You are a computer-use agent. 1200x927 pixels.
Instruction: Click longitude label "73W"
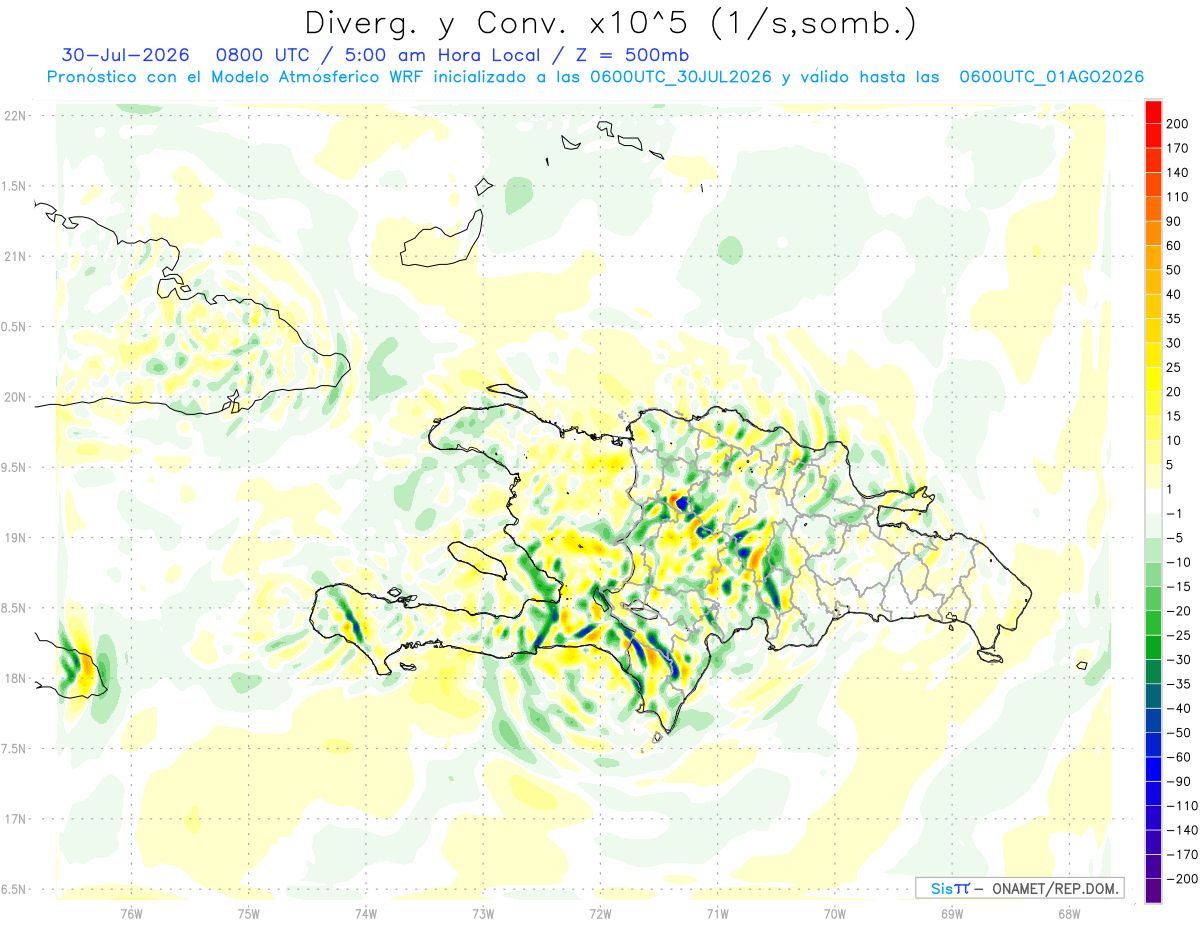pos(483,913)
